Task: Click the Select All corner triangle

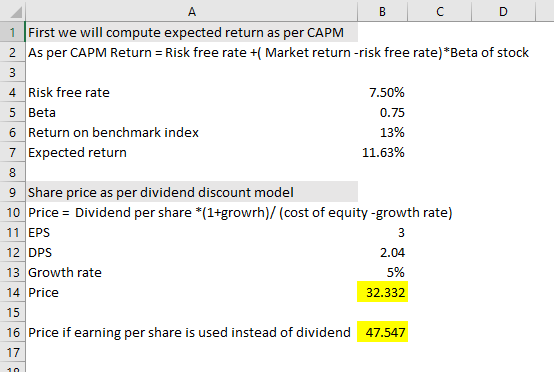Action: 16,12
